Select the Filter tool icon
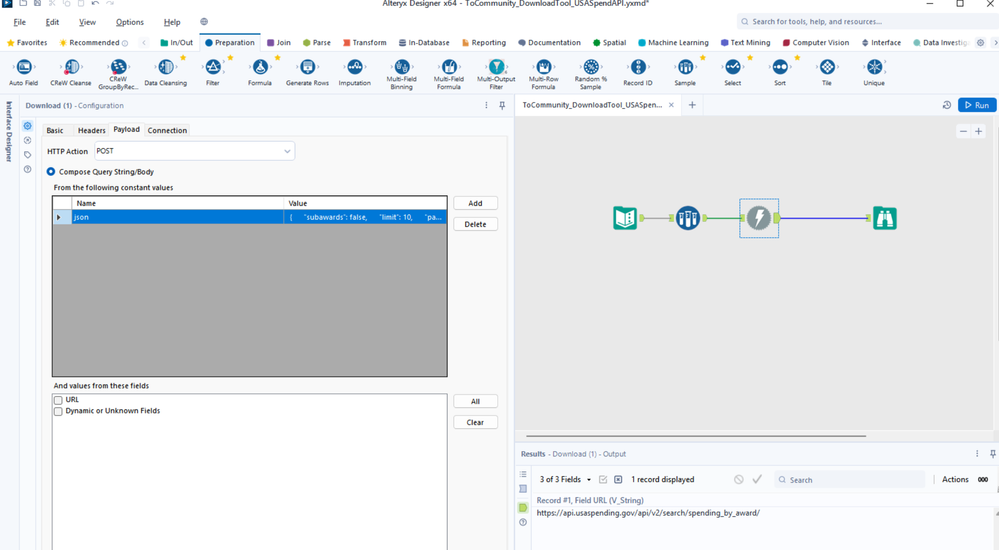Screen dimensions: 999x550 pyautogui.click(x=213, y=67)
